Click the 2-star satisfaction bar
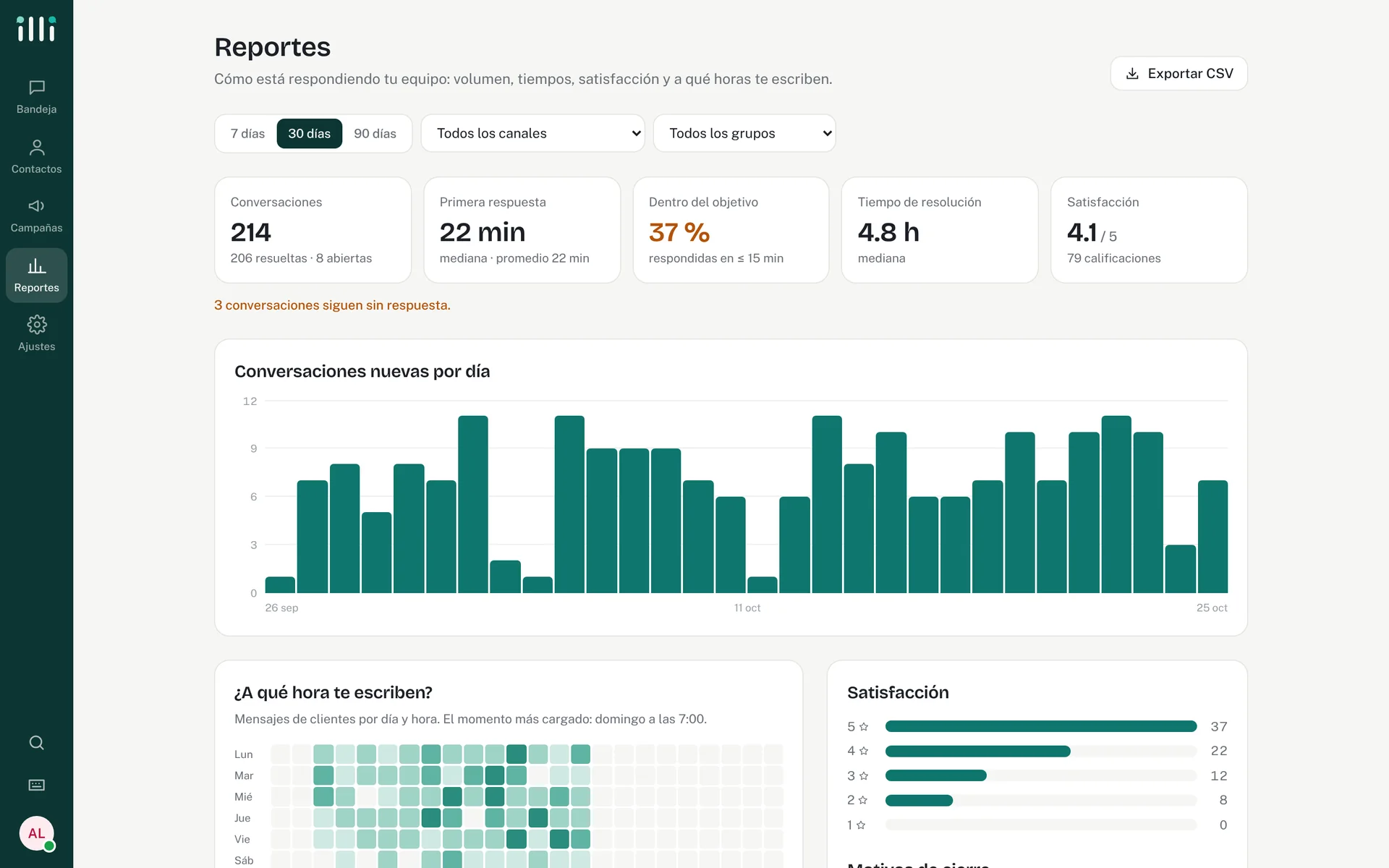Viewport: 1389px width, 868px height. (919, 800)
